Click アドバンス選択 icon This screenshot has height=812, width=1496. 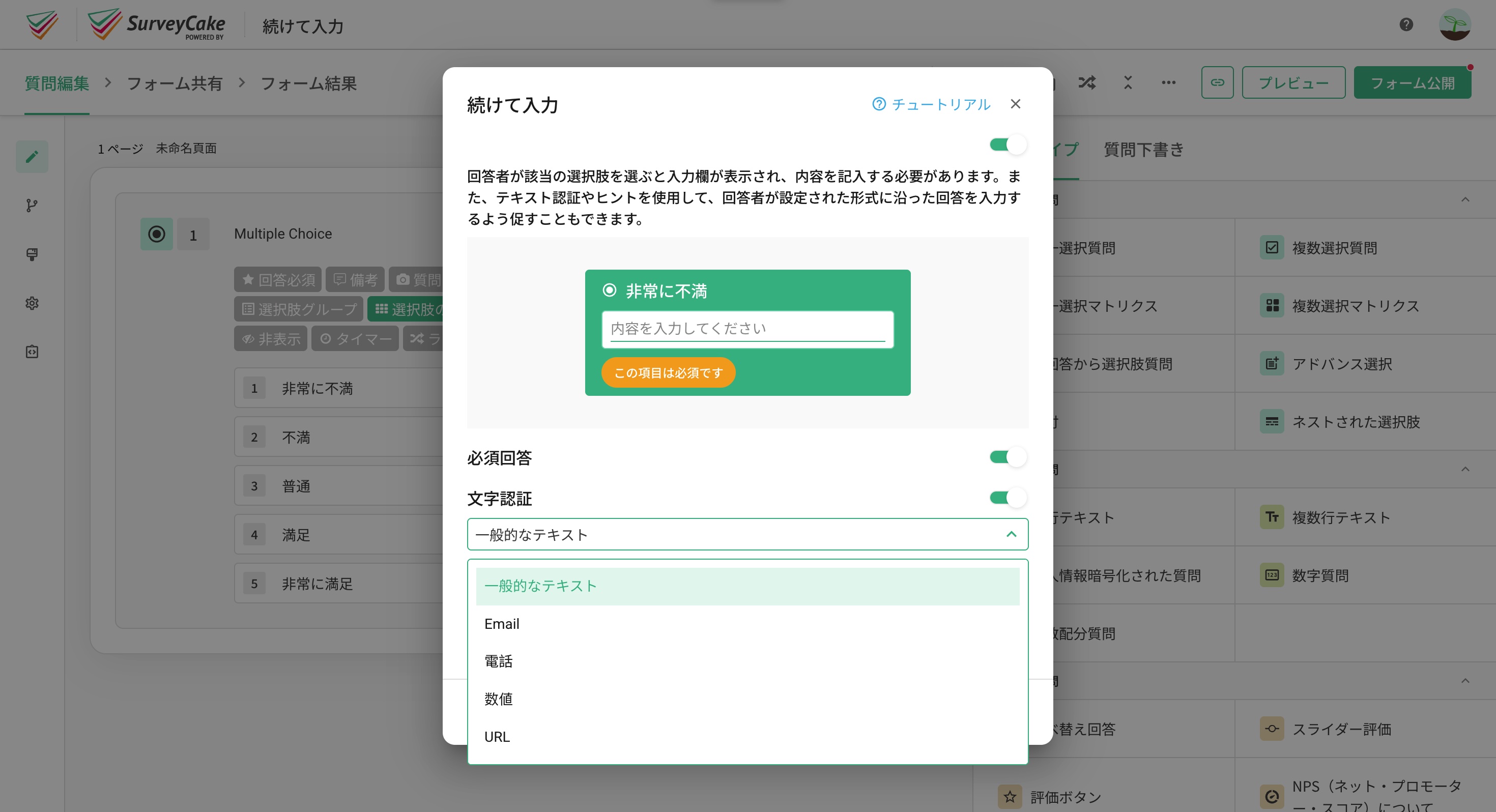tap(1272, 364)
